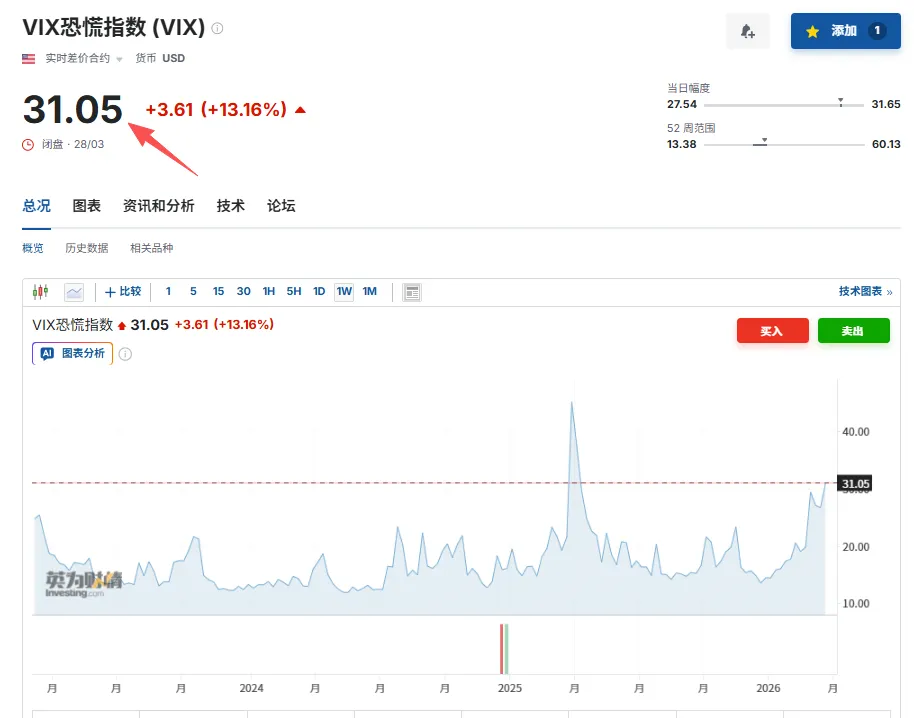Image resolution: width=914 pixels, height=718 pixels.
Task: Open the 资讯和分析 tab
Action: pyautogui.click(x=159, y=206)
